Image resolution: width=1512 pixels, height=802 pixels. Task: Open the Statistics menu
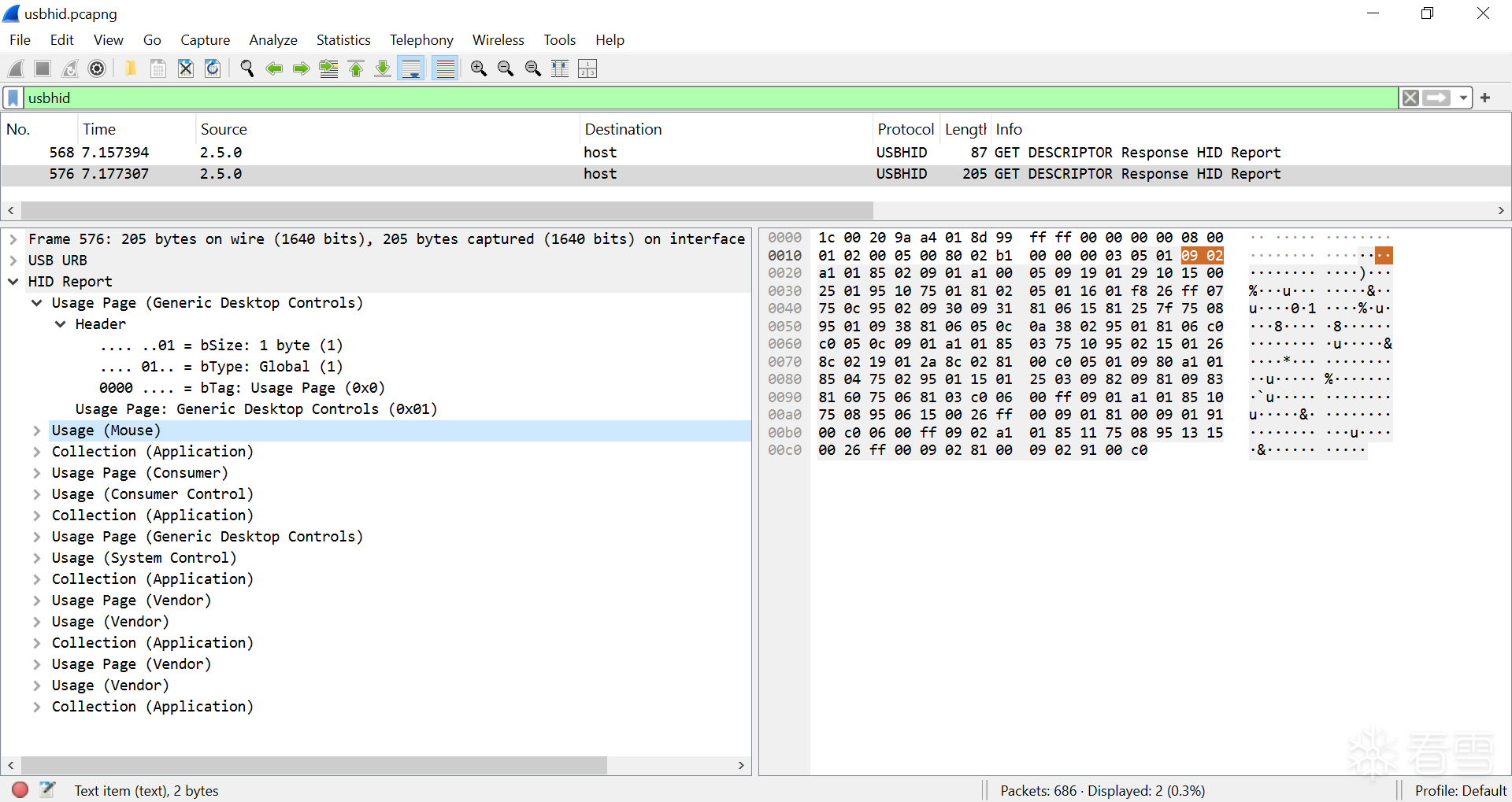click(343, 40)
